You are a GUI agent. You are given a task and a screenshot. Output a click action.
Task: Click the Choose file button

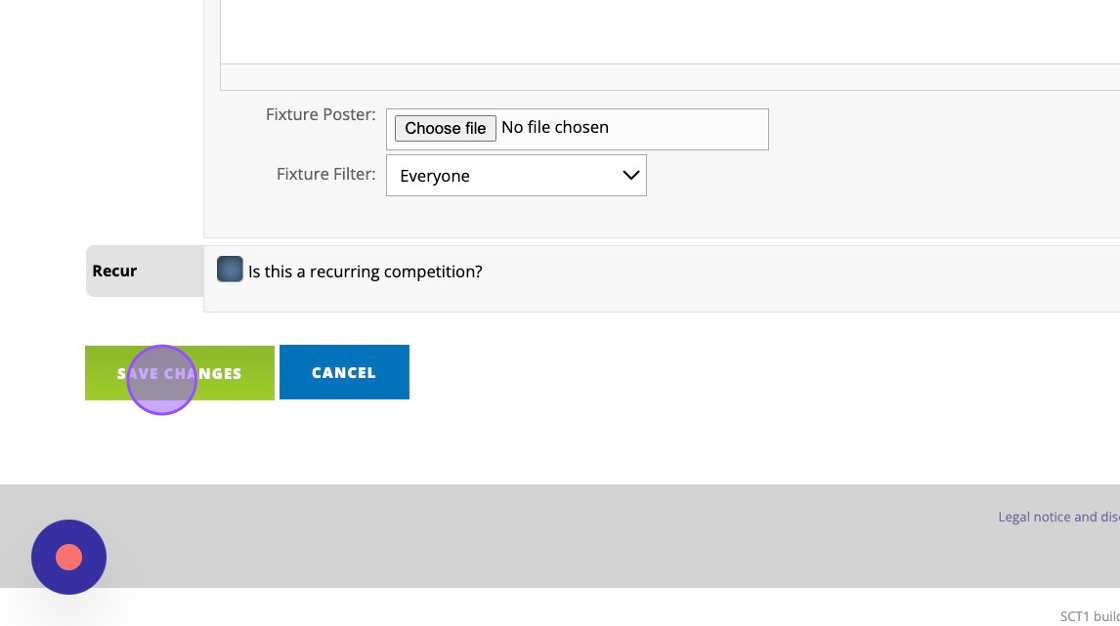[445, 128]
